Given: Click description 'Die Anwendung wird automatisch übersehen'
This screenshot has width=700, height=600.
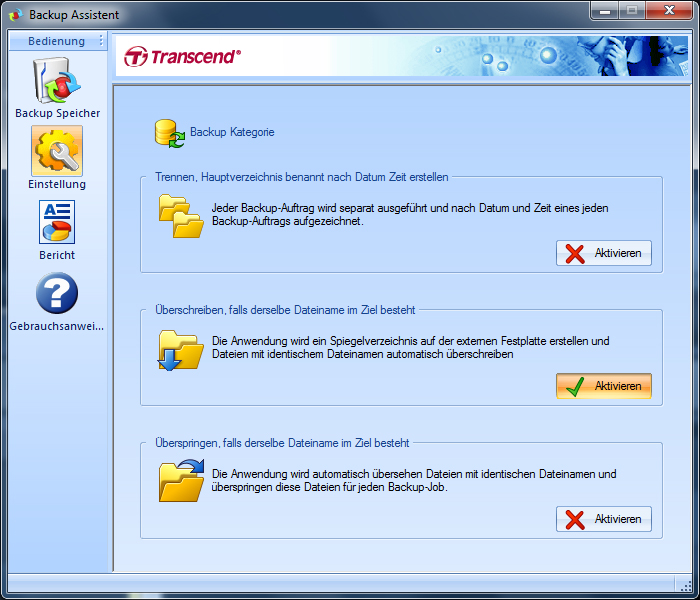Looking at the screenshot, I should (x=414, y=481).
